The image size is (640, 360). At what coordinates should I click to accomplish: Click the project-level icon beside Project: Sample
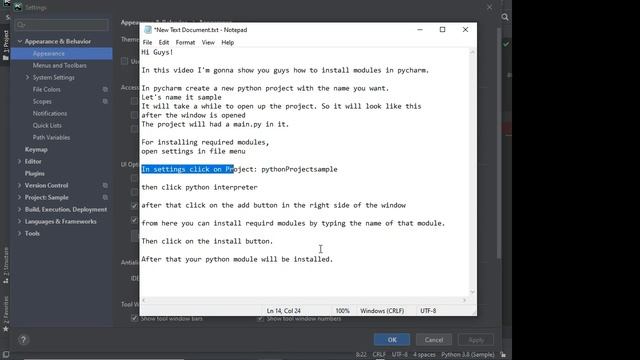pos(105,197)
